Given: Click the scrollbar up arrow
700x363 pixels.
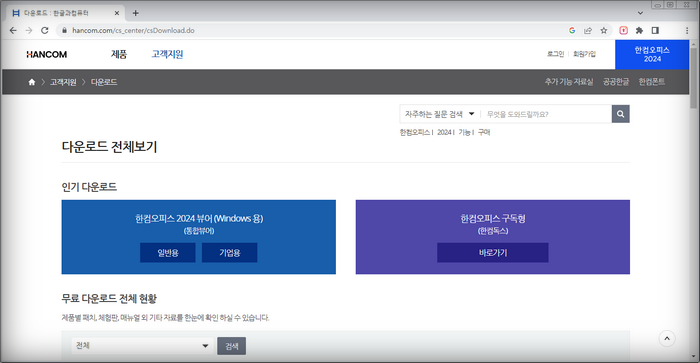Looking at the screenshot, I should coord(693,44).
